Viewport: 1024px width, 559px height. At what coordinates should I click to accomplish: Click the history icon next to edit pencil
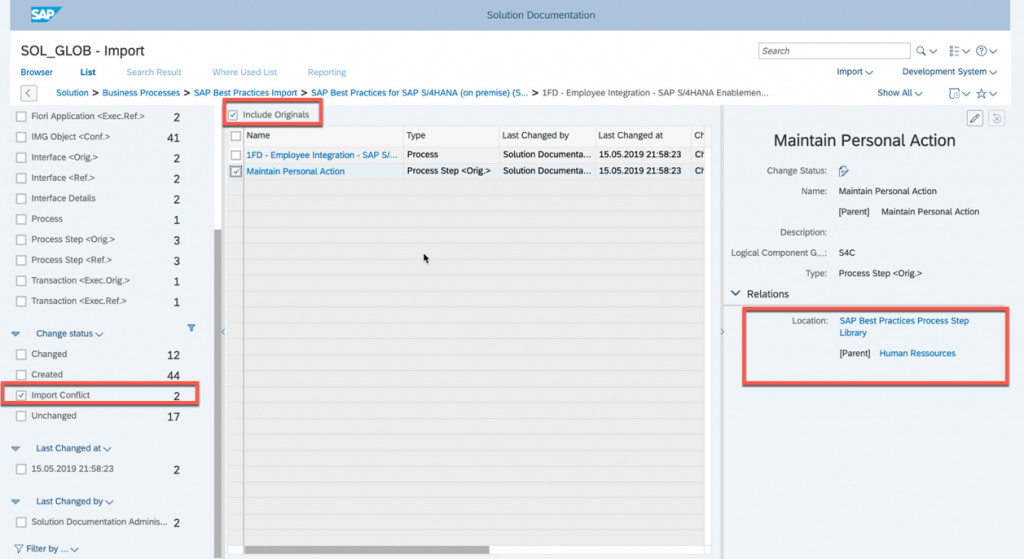click(x=997, y=118)
